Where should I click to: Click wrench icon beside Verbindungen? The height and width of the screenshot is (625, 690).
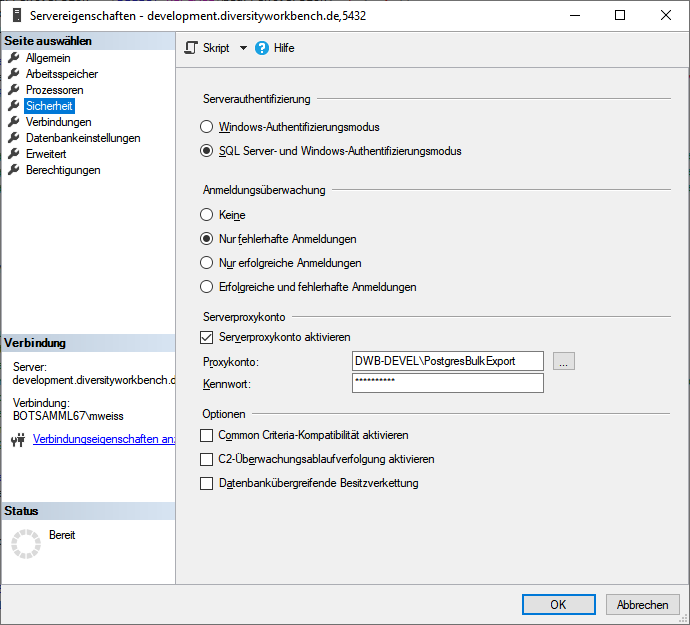click(14, 121)
